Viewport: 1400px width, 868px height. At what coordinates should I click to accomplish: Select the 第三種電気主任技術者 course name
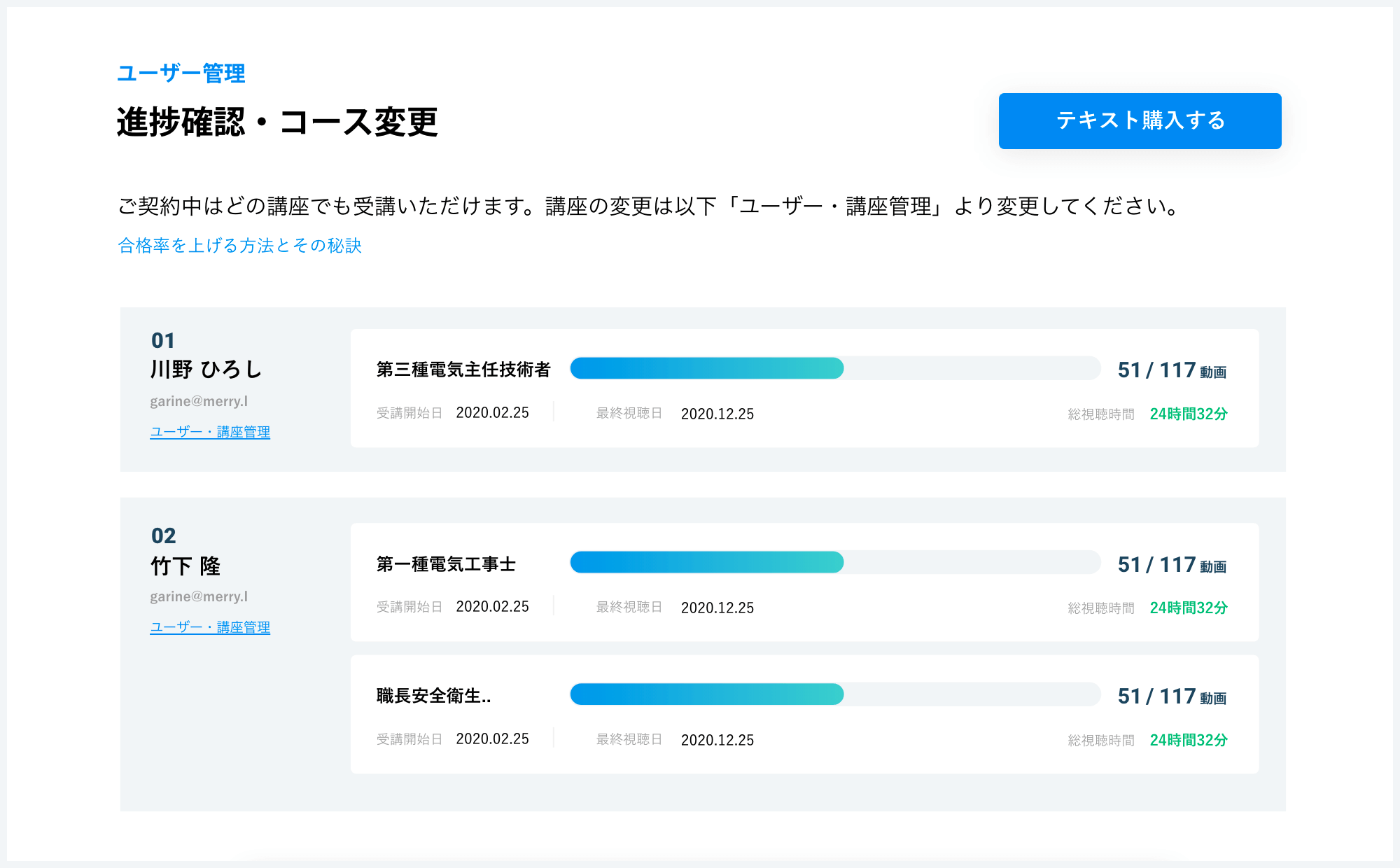pyautogui.click(x=463, y=370)
